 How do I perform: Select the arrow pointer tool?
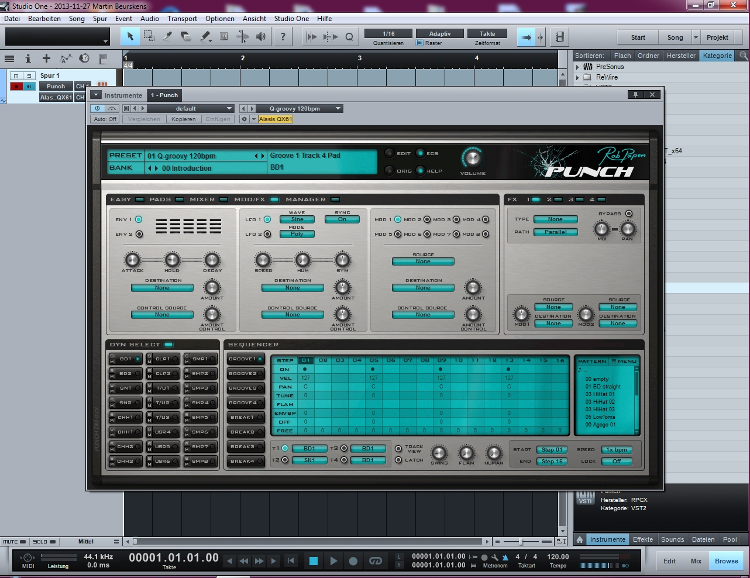point(130,36)
